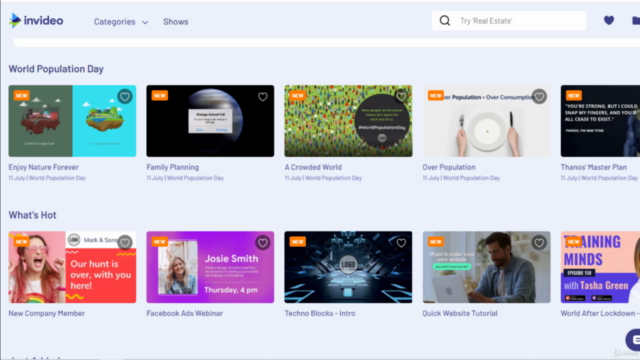Click the Facebook Ads Webinar title
640x360 pixels.
click(x=184, y=313)
